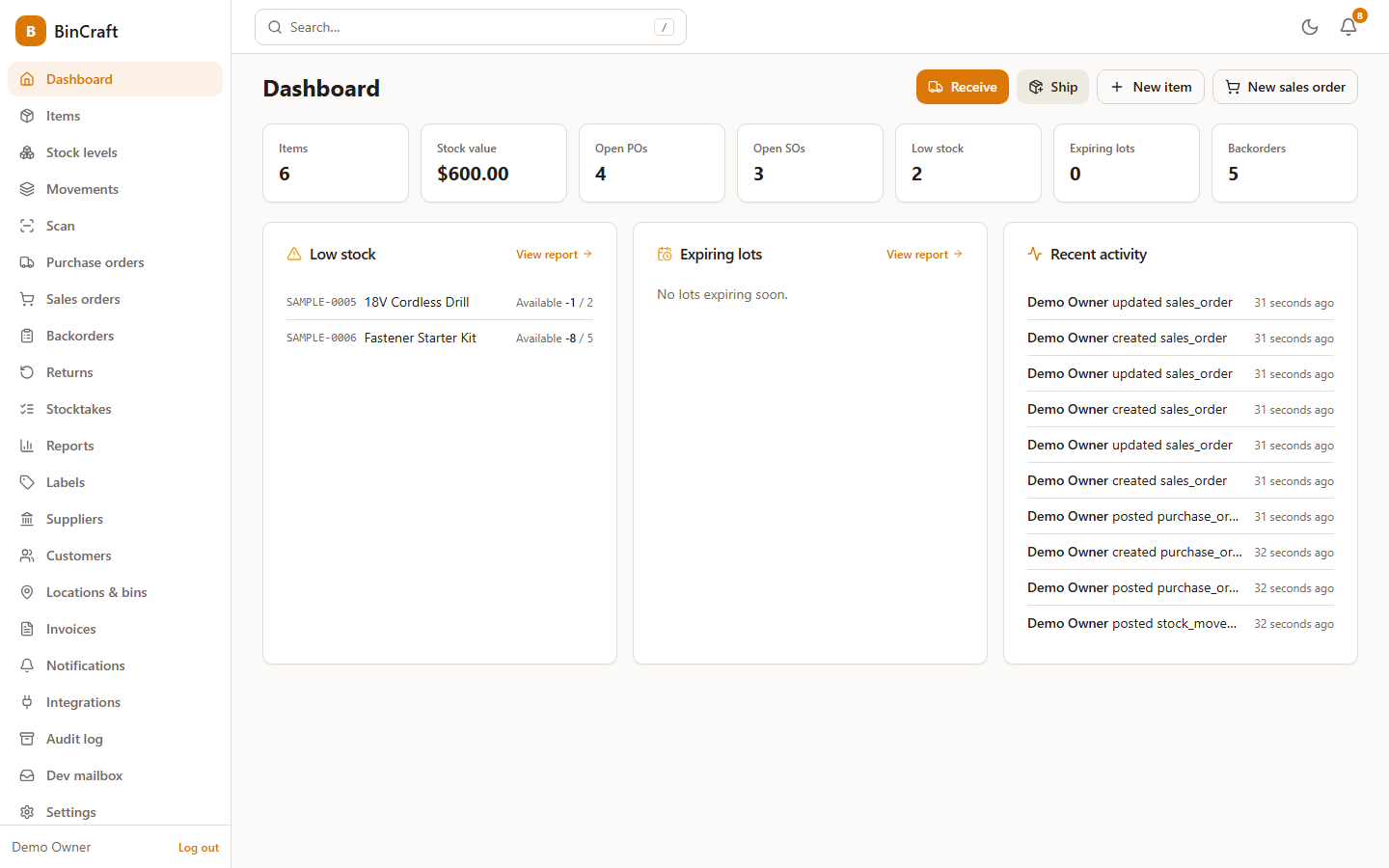Navigate to Sales orders

coord(115,299)
